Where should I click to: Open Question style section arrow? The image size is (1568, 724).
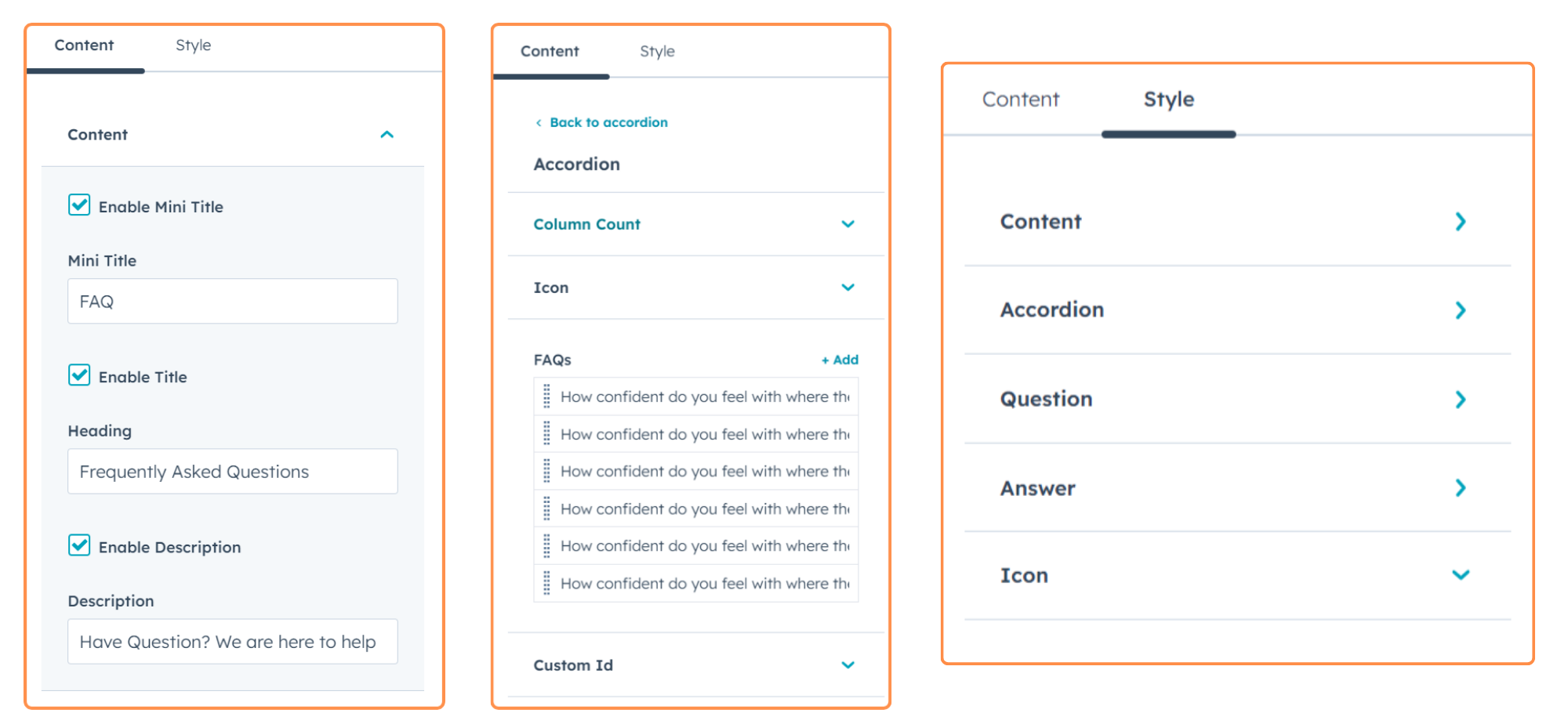[x=1460, y=400]
